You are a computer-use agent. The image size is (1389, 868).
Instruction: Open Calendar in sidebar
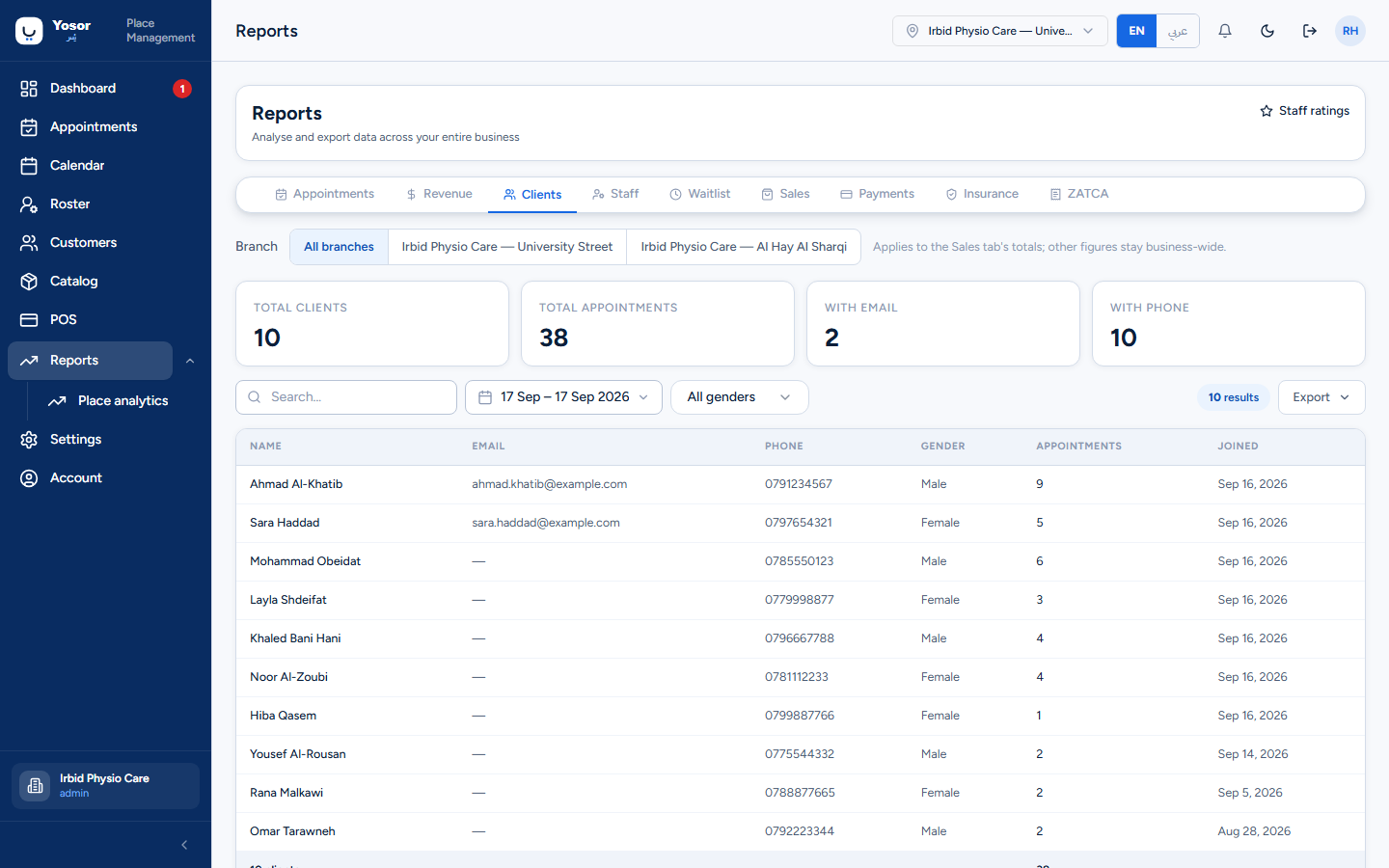77,165
